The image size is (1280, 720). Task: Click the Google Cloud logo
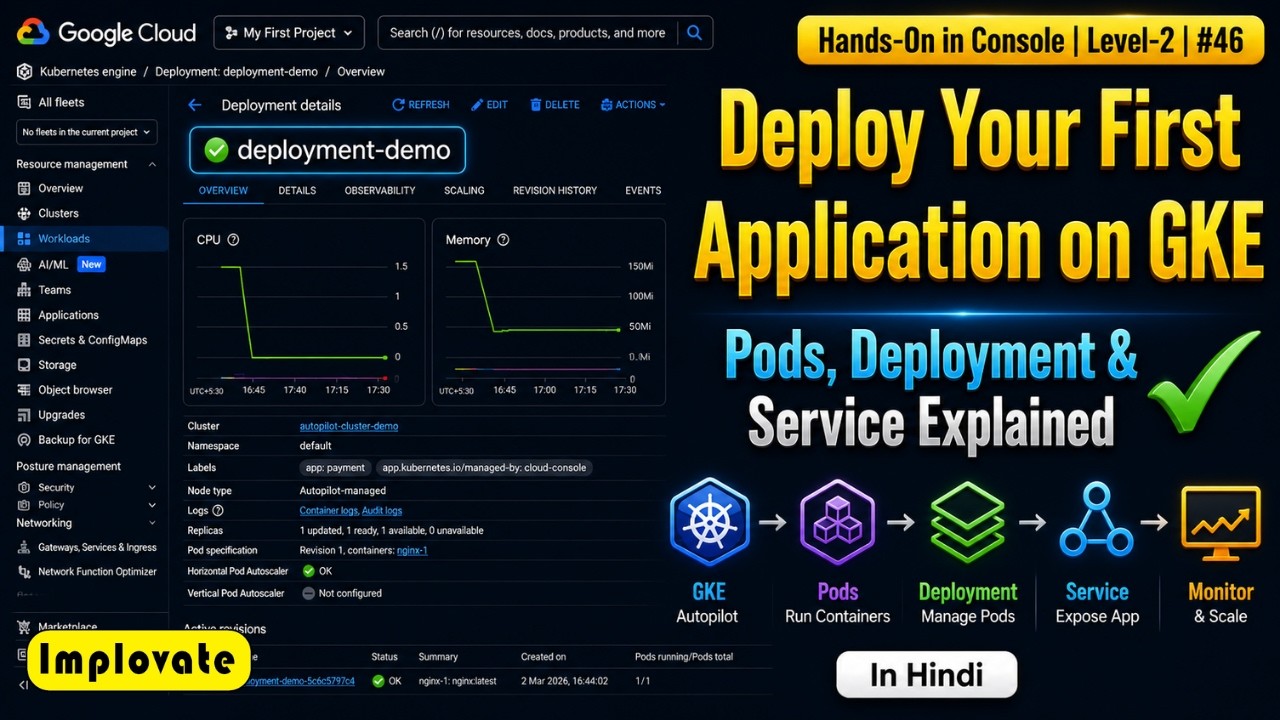coord(106,32)
